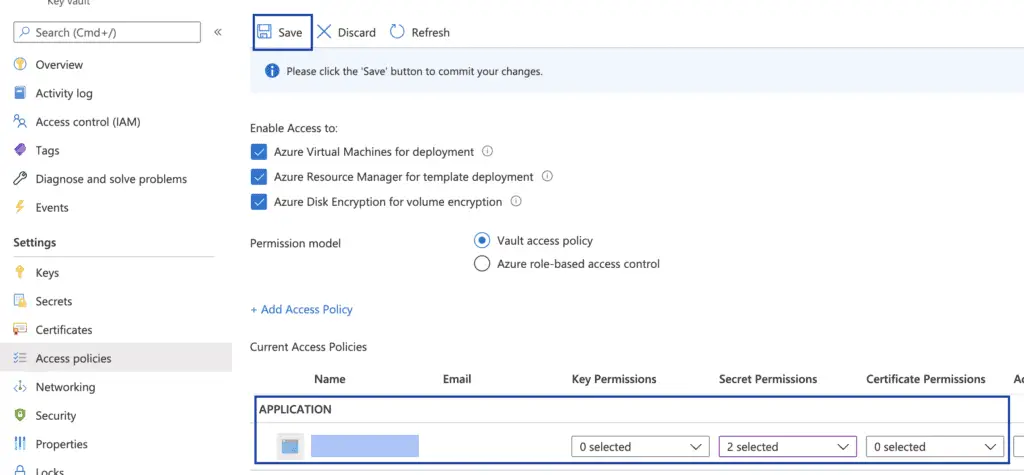The height and width of the screenshot is (475, 1024).
Task: Click info icon beside Azure Disk Encryption
Action: [x=516, y=201]
